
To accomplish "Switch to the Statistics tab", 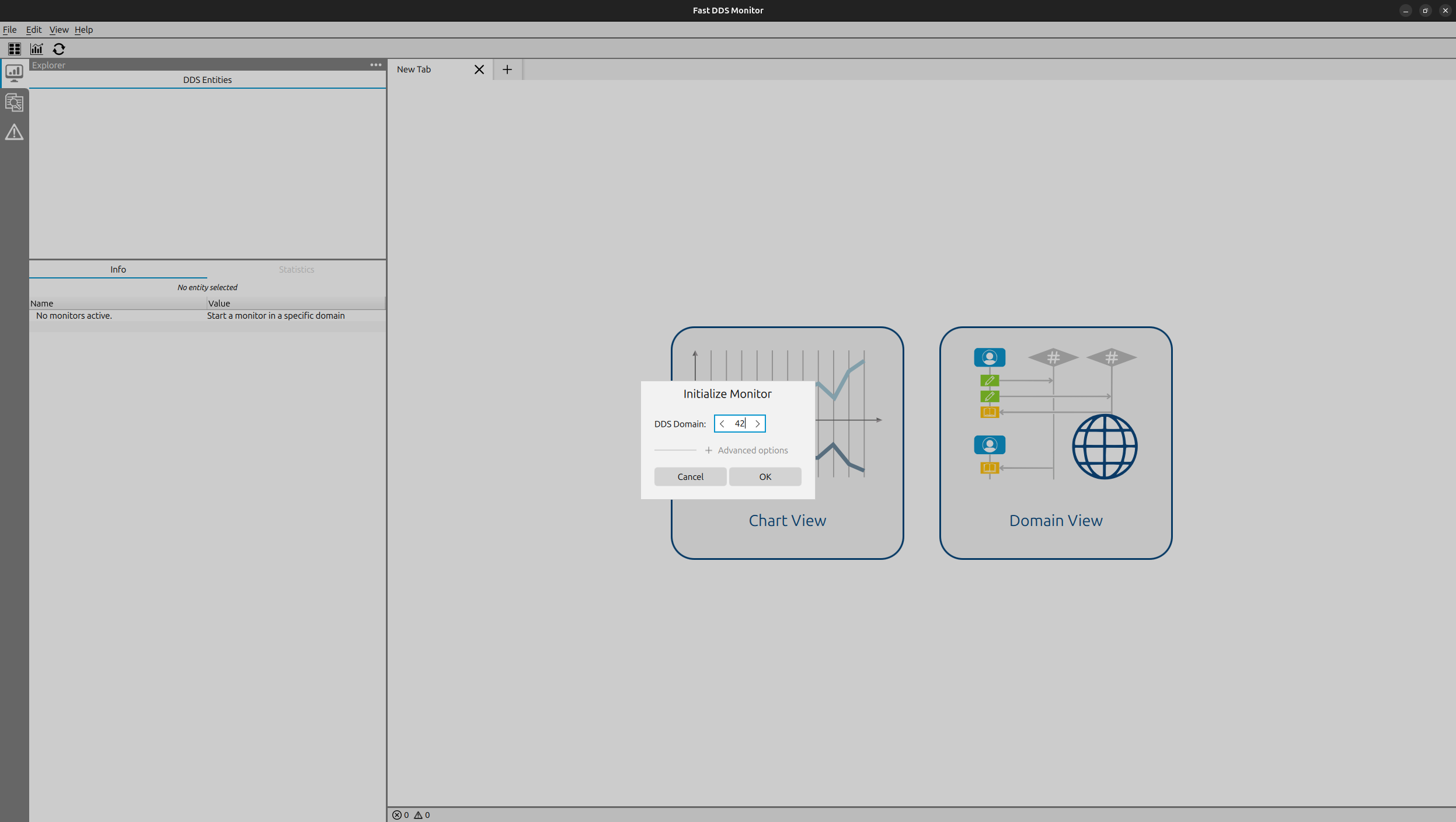I will pos(296,269).
